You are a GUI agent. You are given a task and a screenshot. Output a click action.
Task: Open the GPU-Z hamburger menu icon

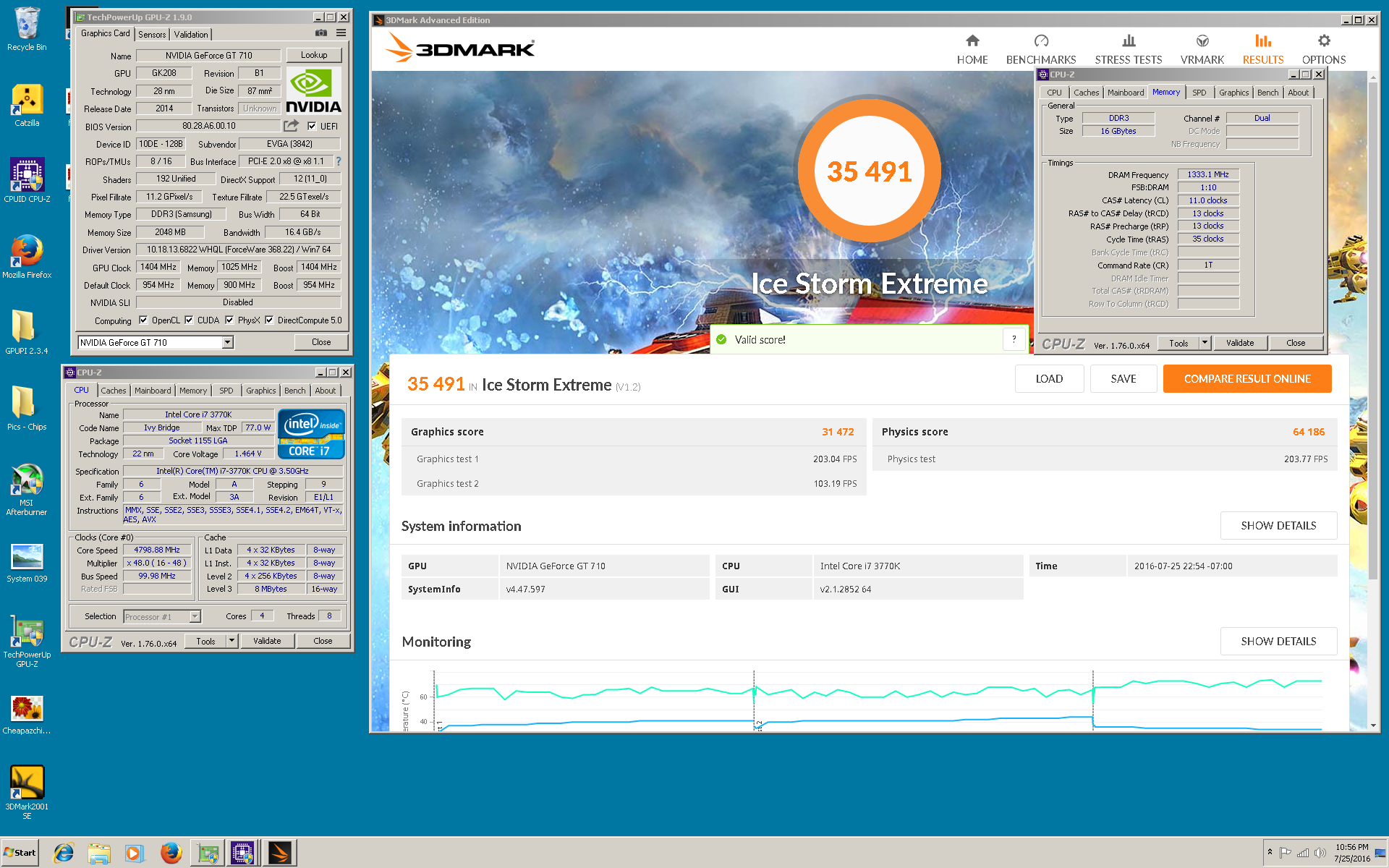click(341, 33)
